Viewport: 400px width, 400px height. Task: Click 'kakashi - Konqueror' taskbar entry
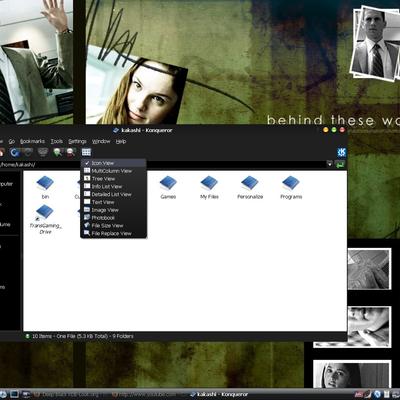tap(219, 395)
